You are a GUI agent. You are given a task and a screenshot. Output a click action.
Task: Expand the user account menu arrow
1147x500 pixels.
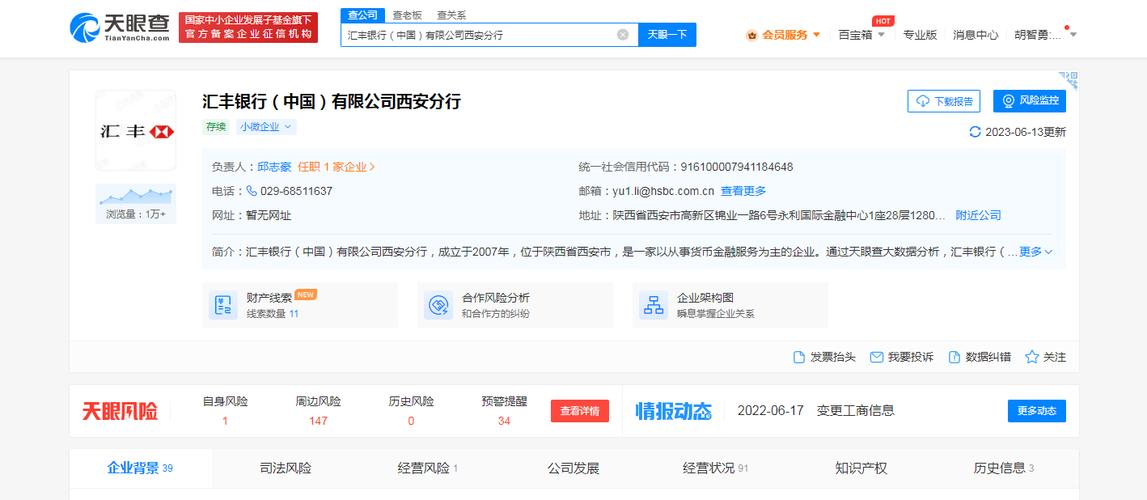pyautogui.click(x=1073, y=34)
